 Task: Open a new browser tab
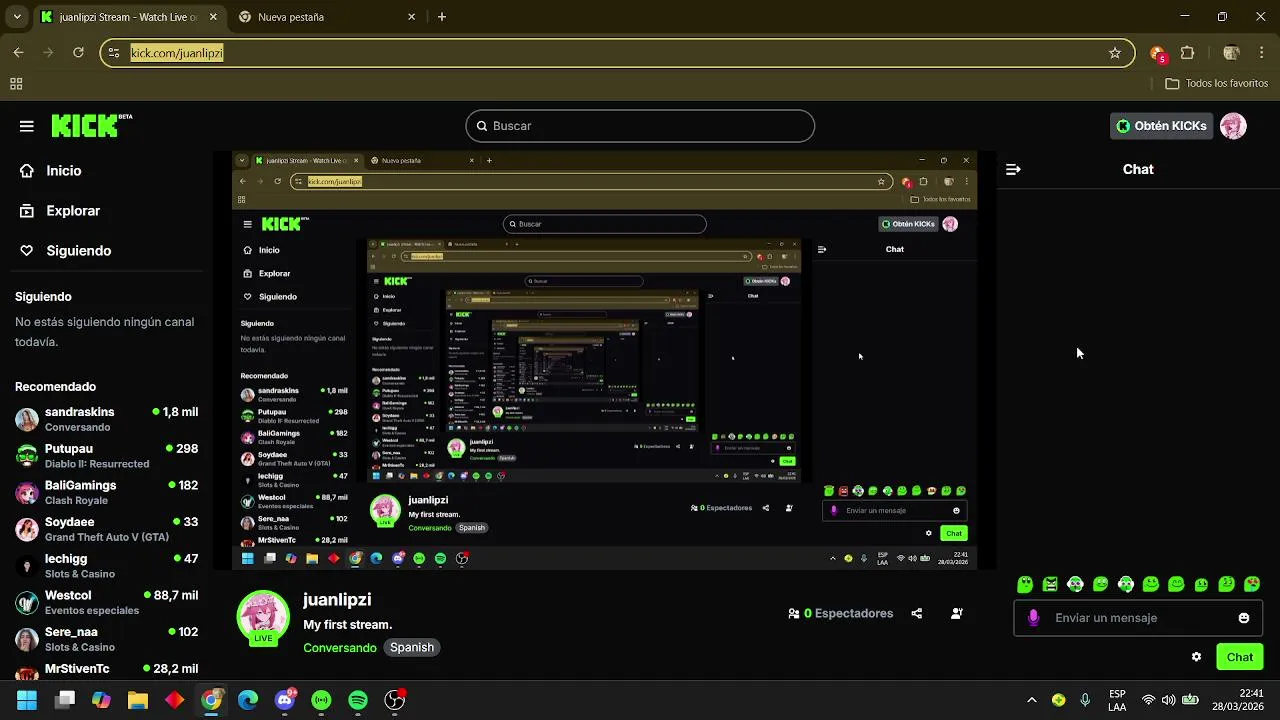(442, 17)
